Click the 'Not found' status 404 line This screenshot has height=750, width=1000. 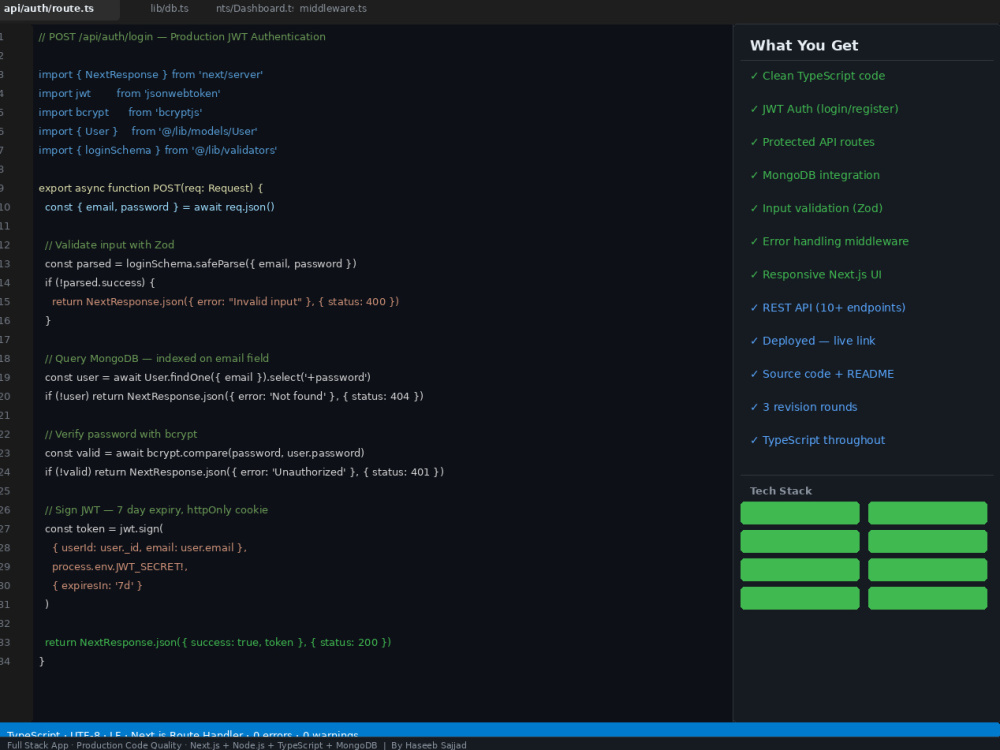tap(234, 397)
